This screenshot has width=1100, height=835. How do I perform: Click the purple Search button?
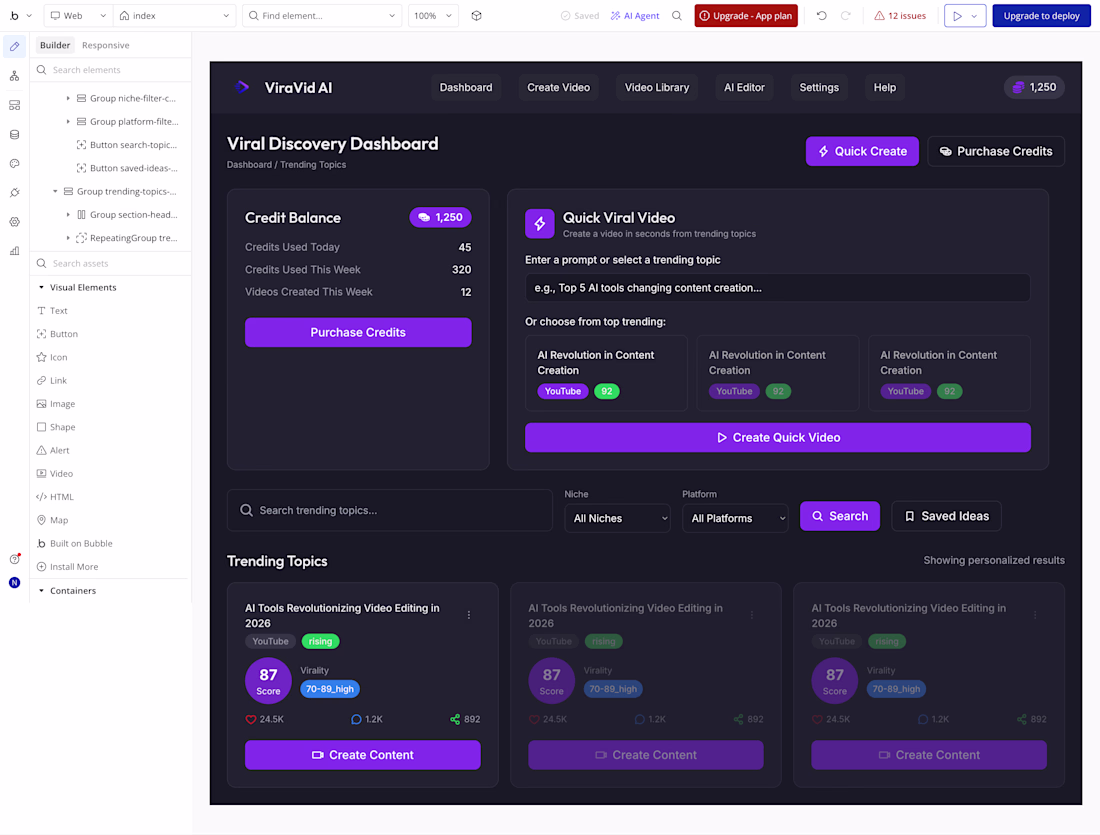[840, 516]
